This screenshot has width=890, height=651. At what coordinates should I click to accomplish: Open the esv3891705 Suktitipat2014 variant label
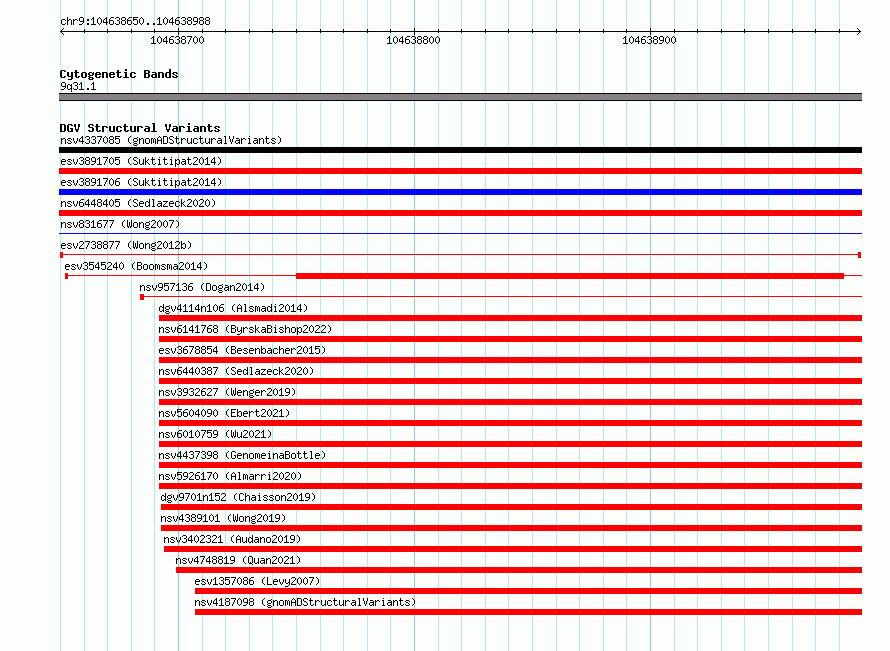pos(141,161)
